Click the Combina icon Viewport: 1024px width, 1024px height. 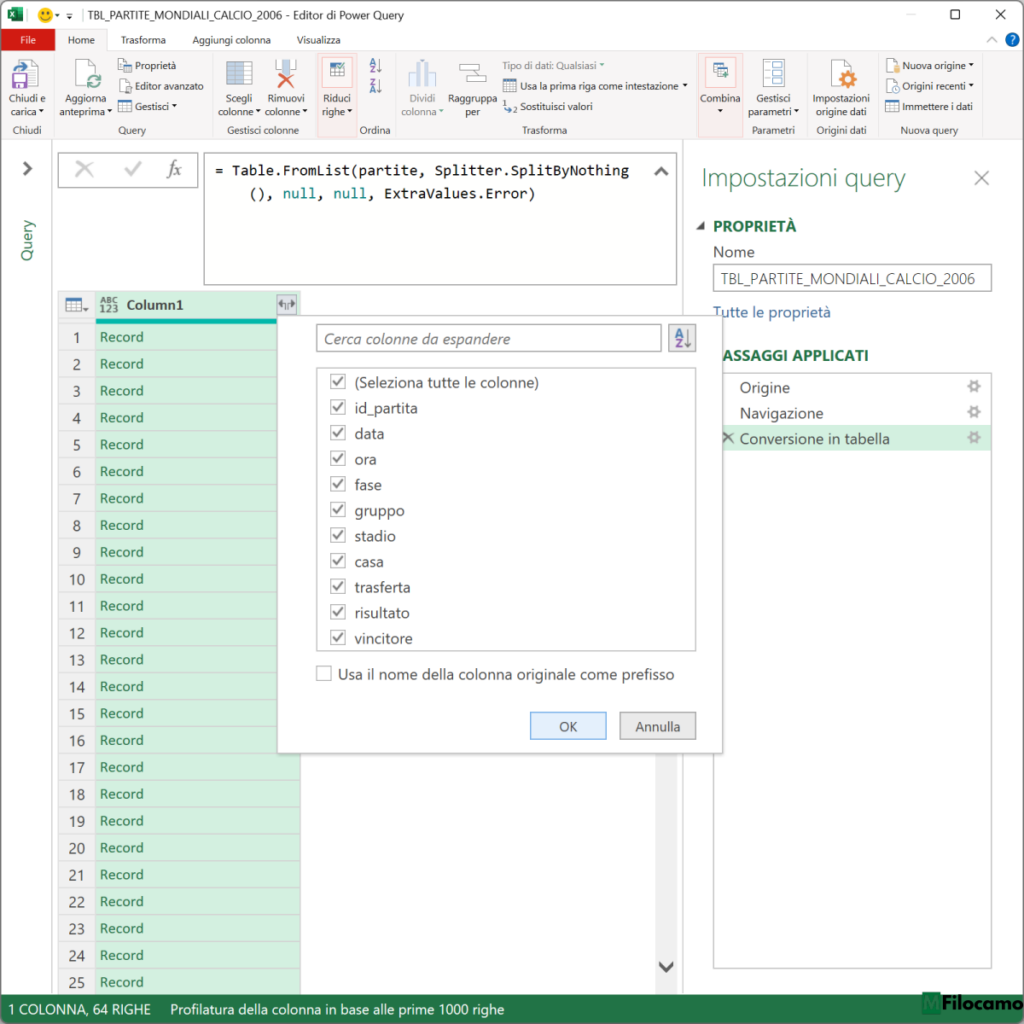point(720,72)
